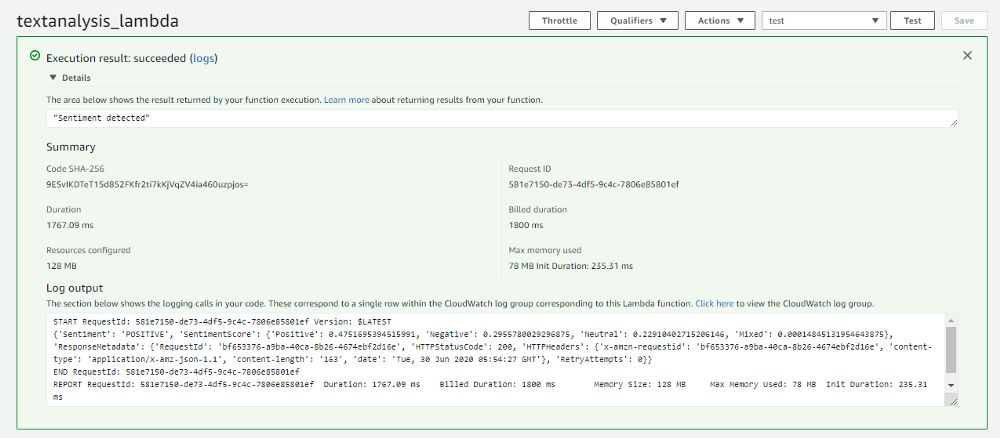Screen dimensions: 1000x438
Task: Open the execution logs link
Action: [203, 58]
